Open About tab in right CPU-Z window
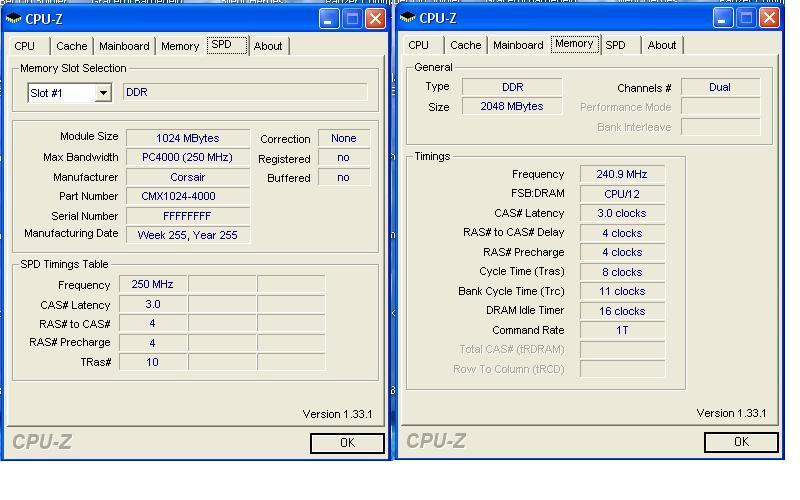The height and width of the screenshot is (500, 800). pyautogui.click(x=662, y=45)
